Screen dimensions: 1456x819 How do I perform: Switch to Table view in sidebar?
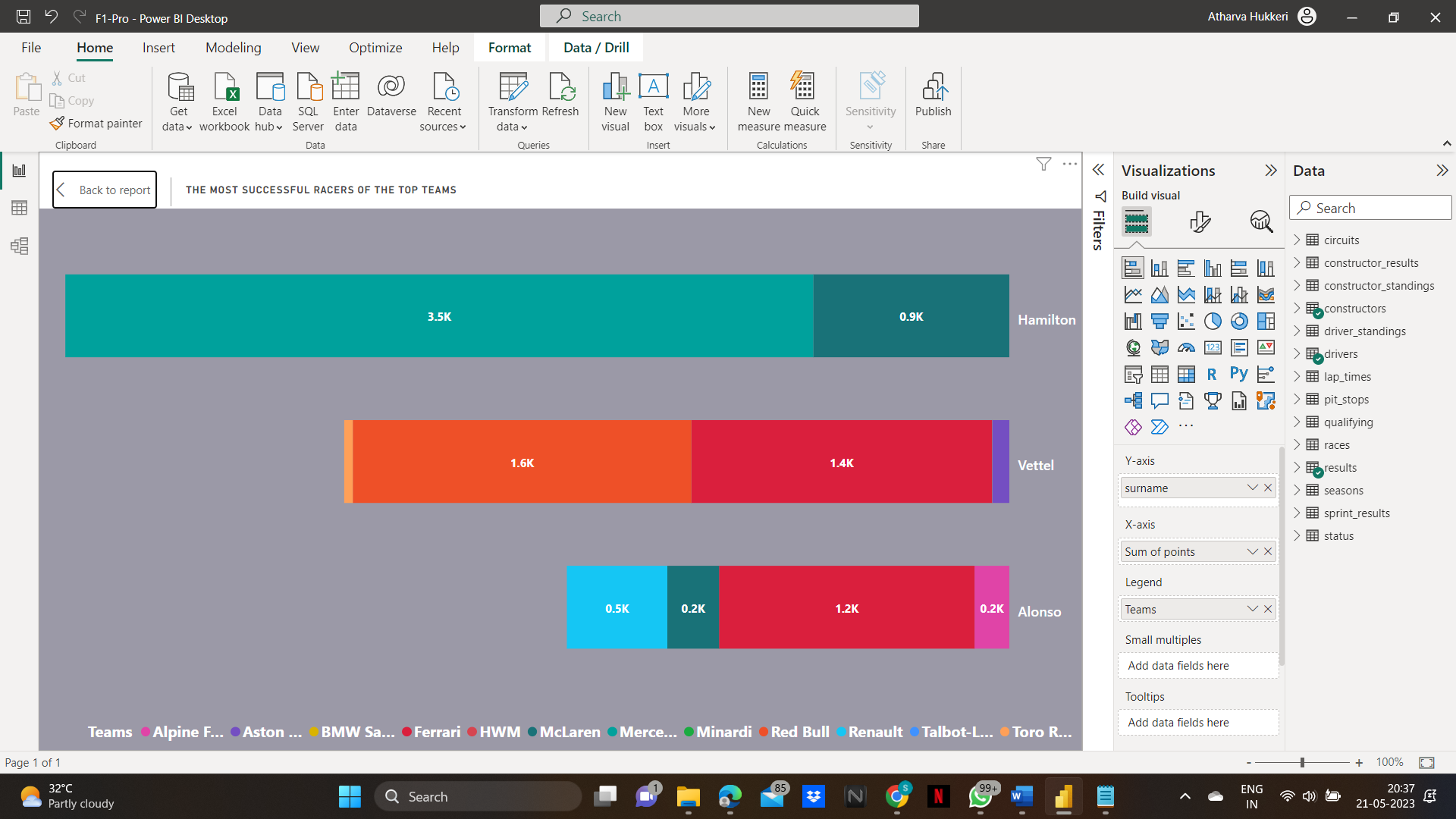tap(19, 208)
